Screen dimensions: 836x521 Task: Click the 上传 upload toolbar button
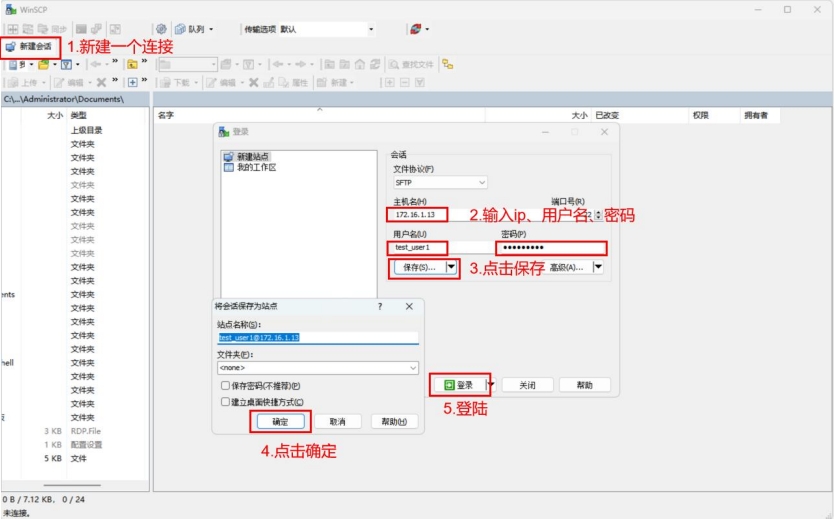[x=23, y=82]
